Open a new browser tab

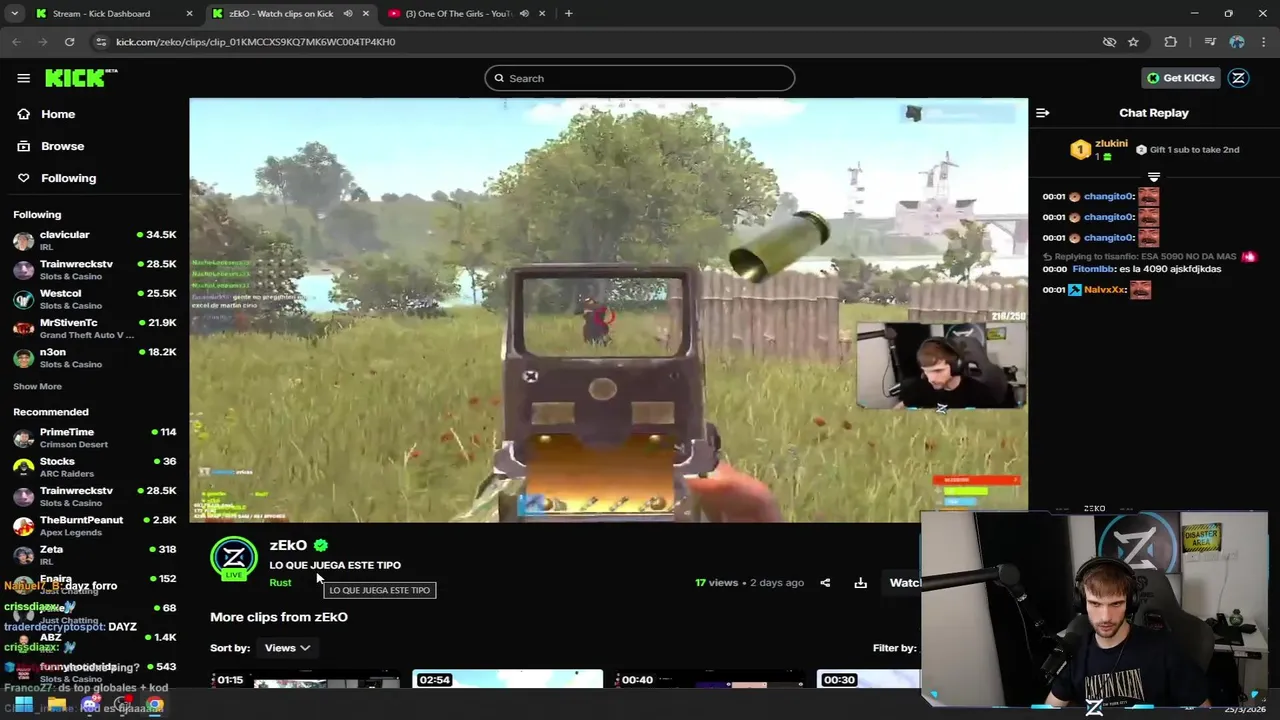[568, 13]
